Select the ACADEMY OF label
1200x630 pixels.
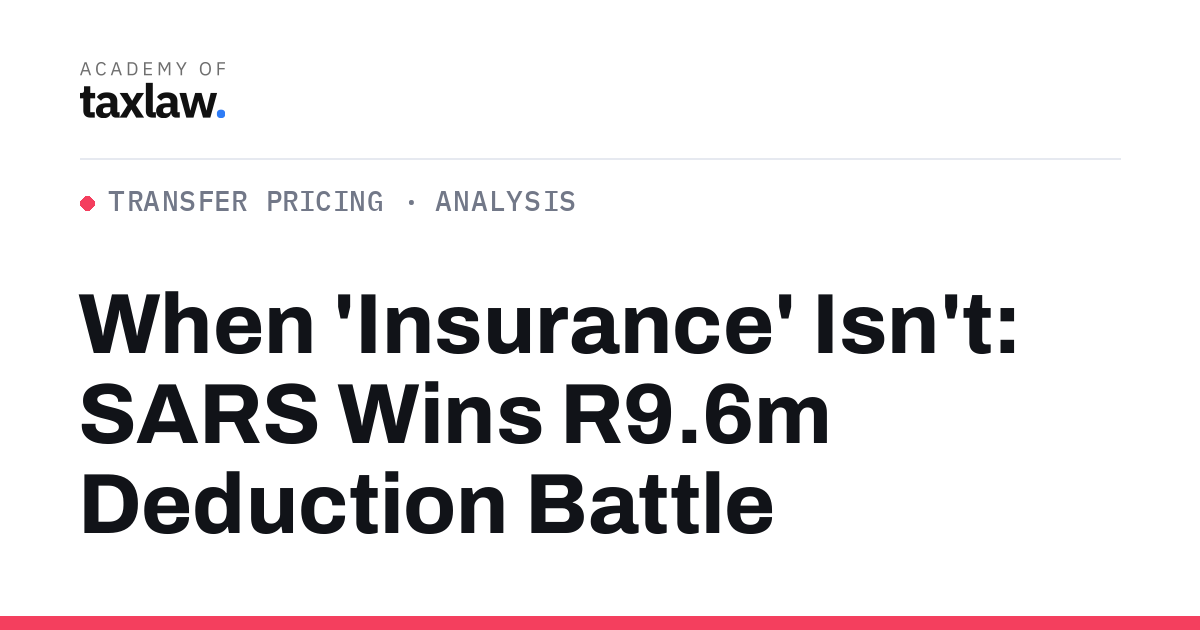(x=153, y=69)
